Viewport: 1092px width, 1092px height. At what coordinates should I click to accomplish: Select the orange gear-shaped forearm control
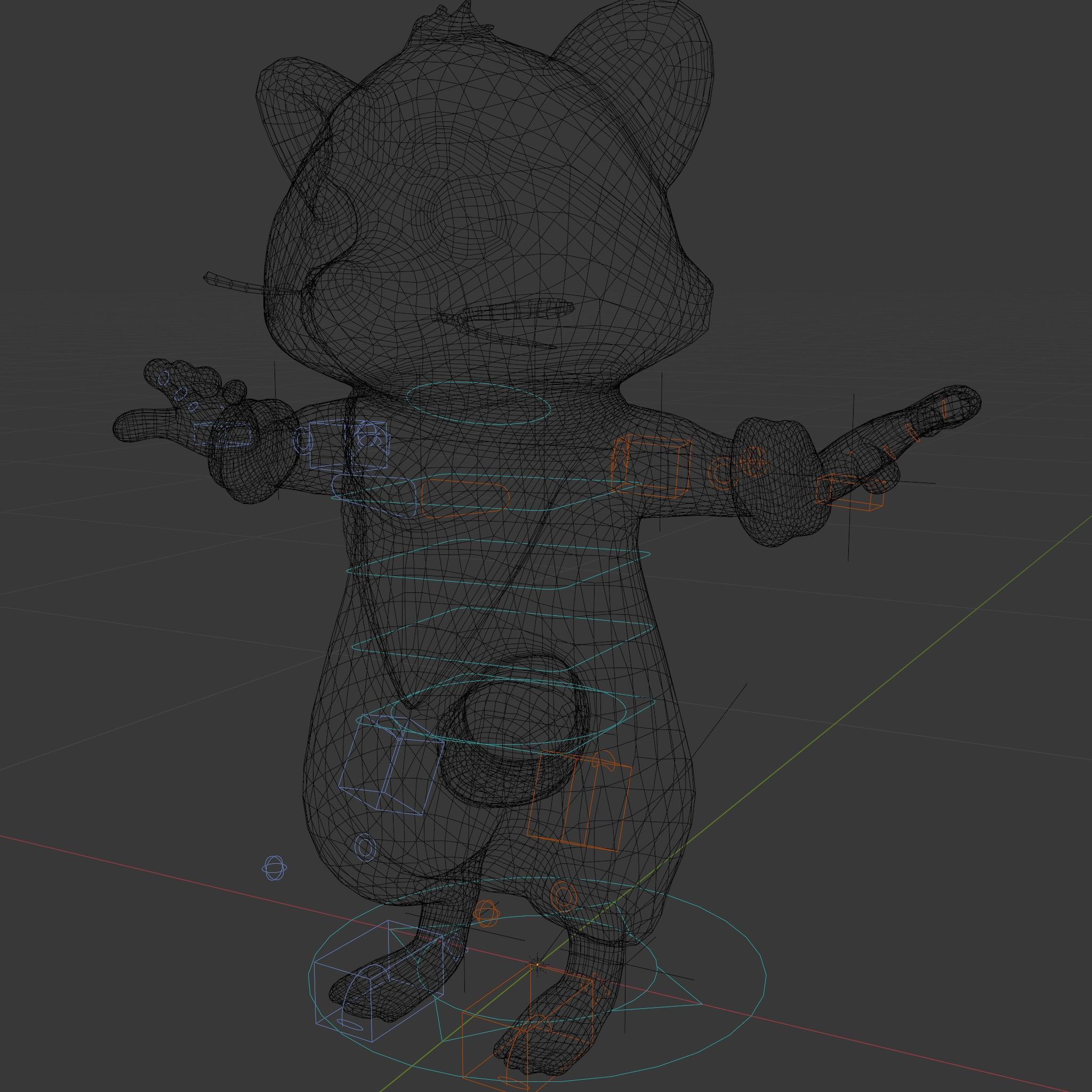tap(754, 461)
